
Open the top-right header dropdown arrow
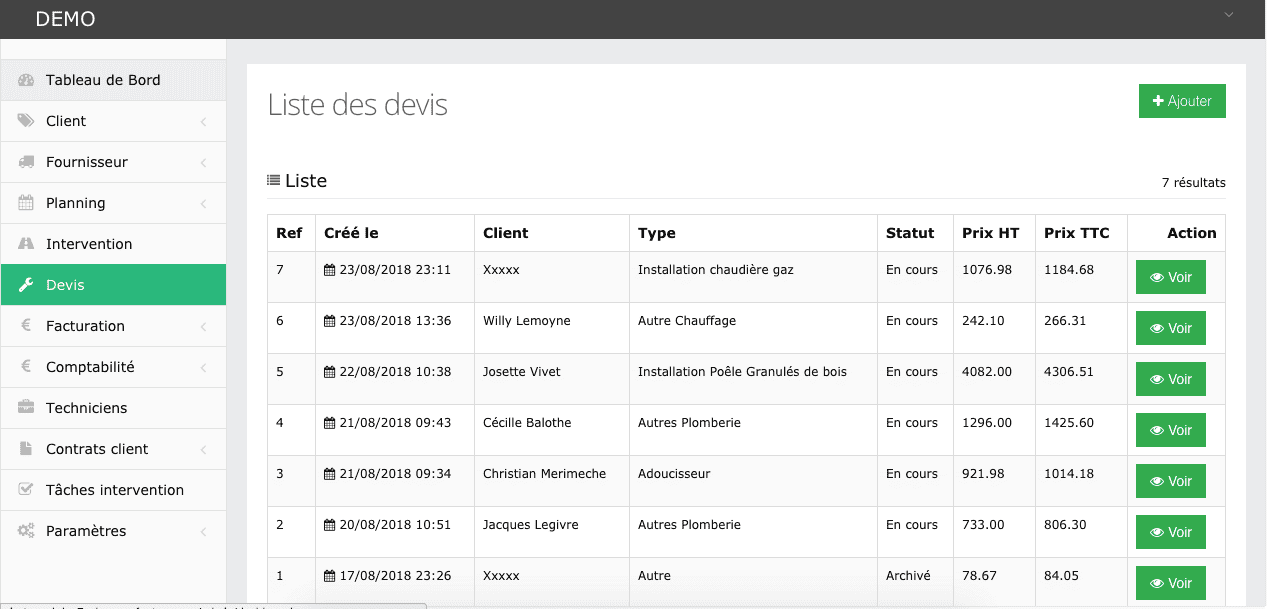tap(1229, 15)
